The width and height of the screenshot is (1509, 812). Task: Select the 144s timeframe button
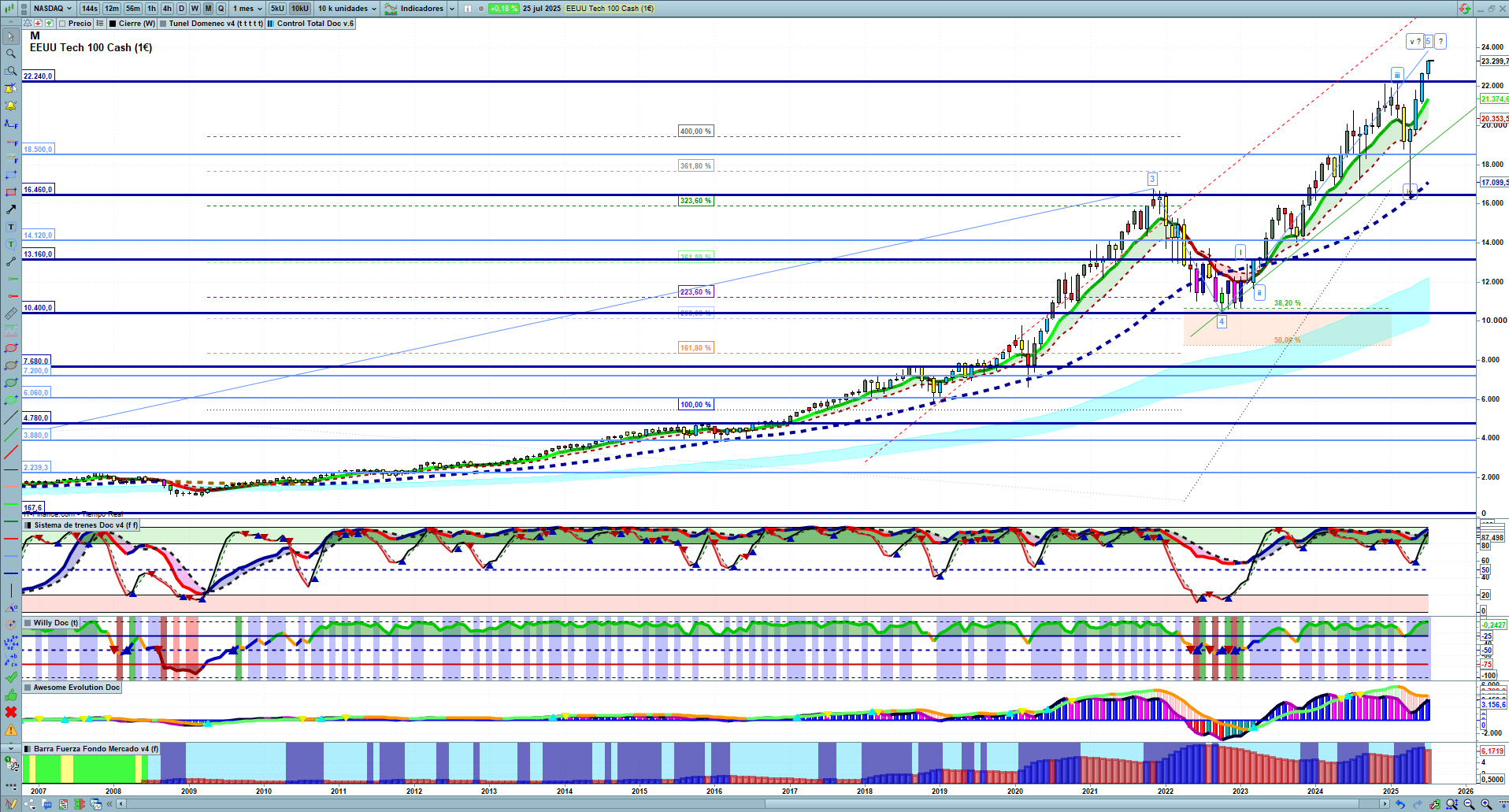[90, 9]
